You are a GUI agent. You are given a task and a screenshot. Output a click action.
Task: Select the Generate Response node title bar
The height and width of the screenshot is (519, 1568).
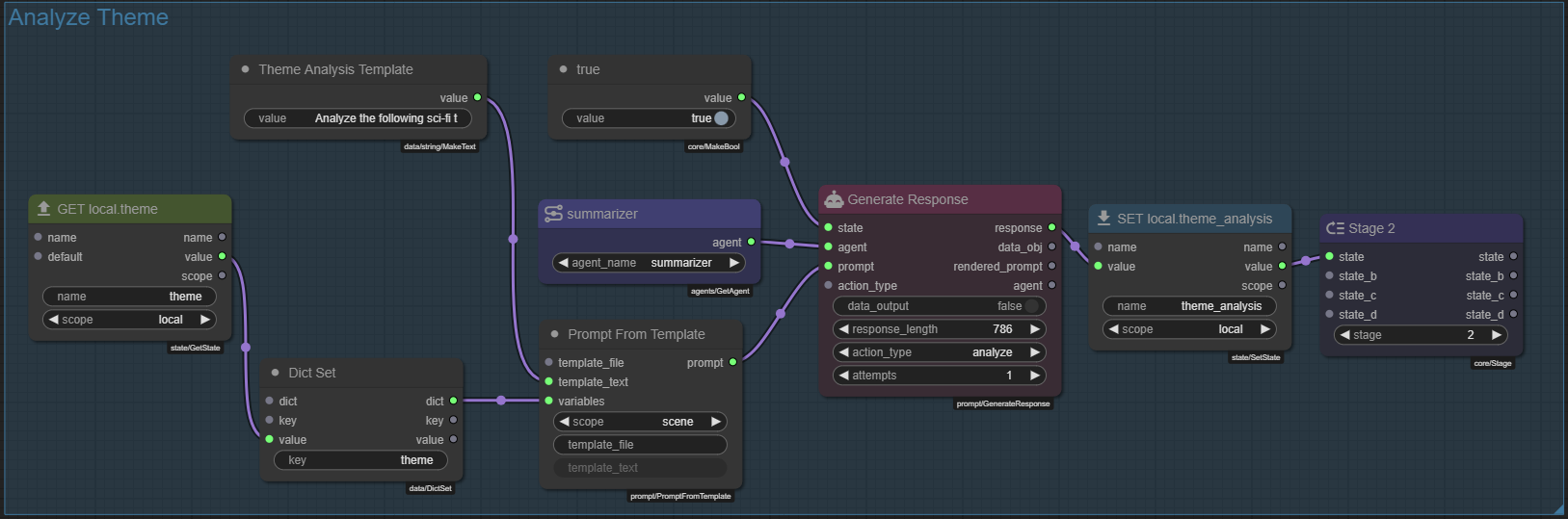pos(940,199)
